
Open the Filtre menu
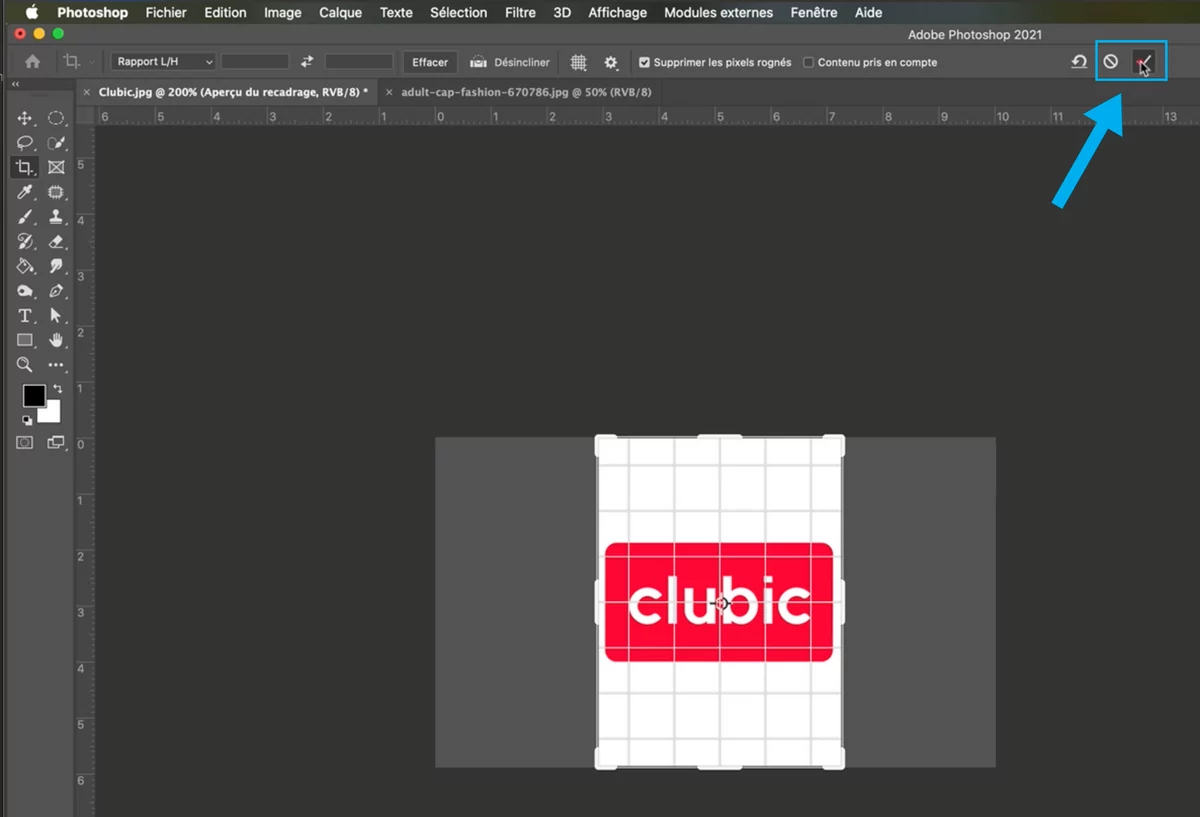pos(520,13)
